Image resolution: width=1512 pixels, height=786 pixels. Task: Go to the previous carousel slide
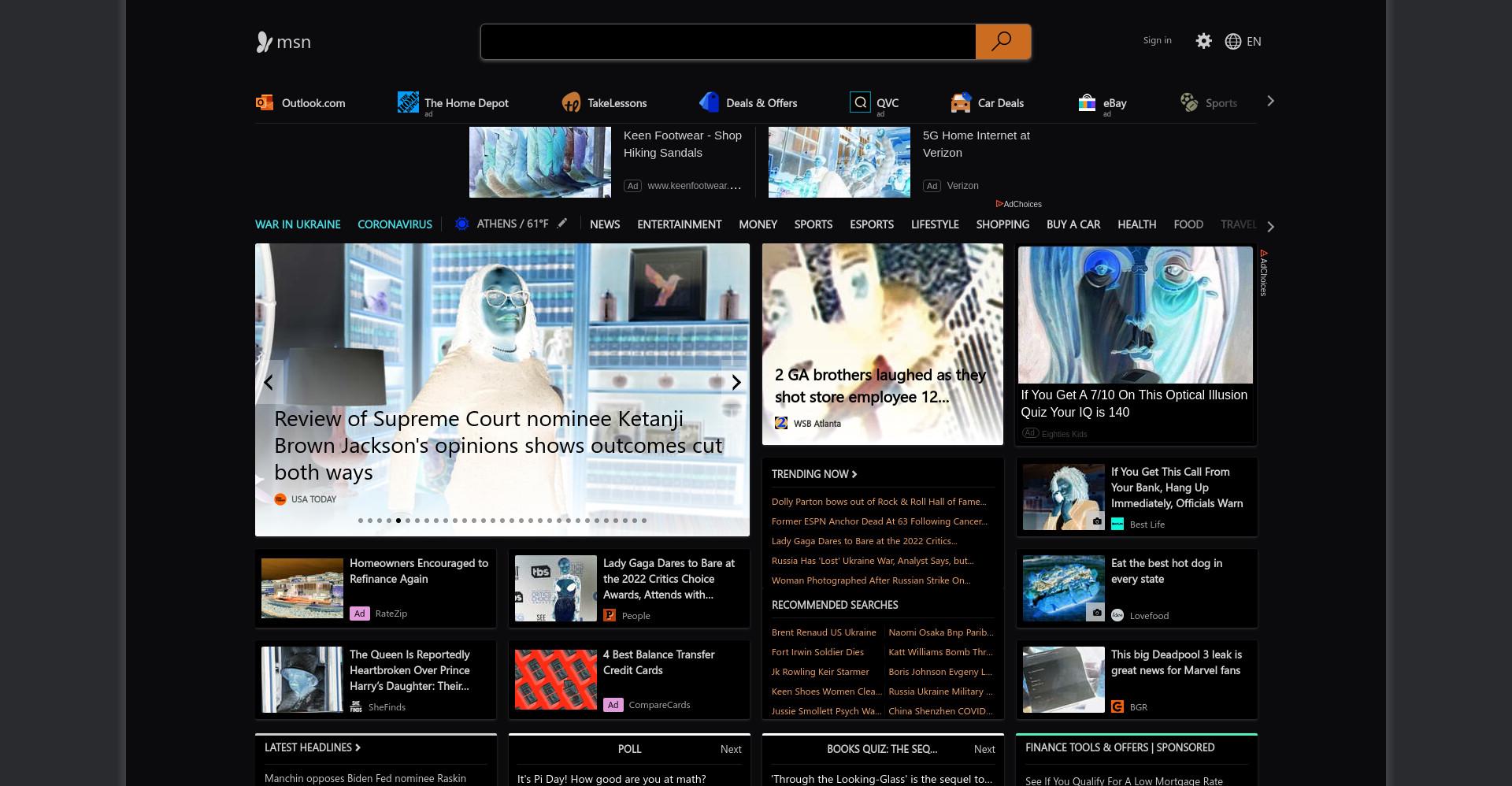coord(269,382)
